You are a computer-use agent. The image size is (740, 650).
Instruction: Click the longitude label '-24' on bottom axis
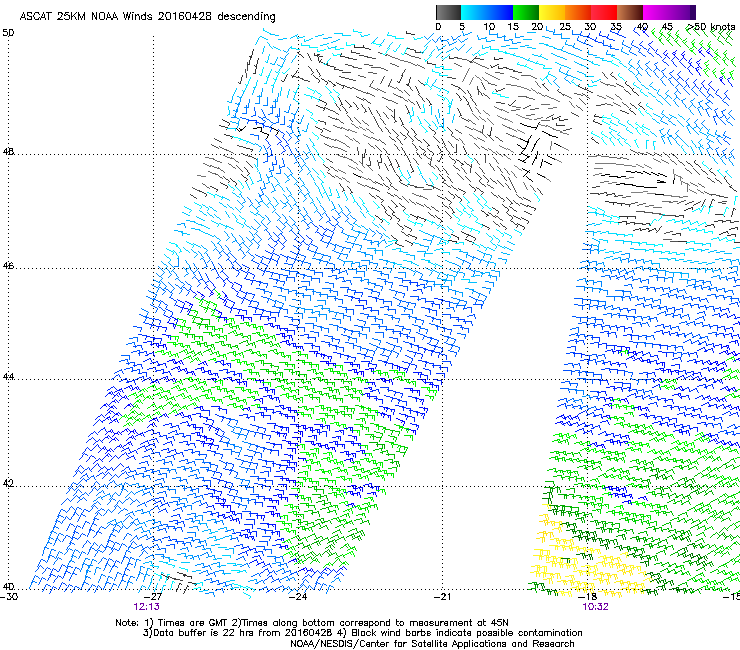point(298,597)
